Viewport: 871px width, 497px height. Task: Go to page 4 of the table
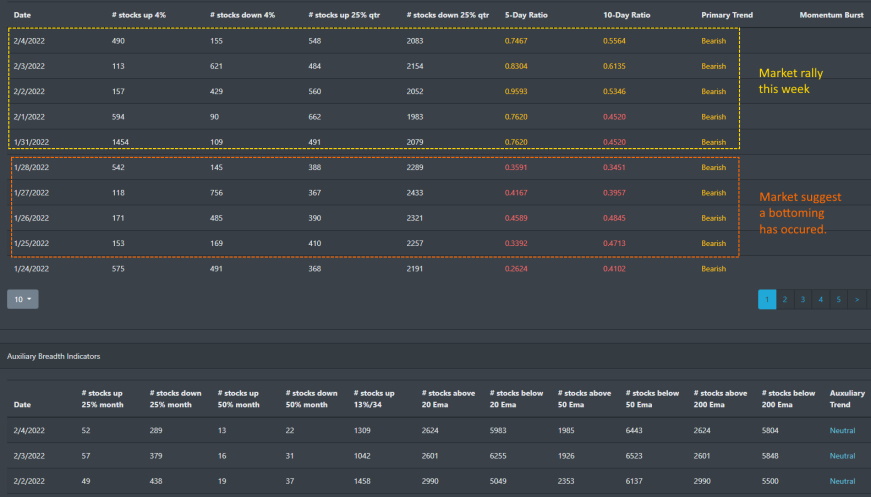click(x=820, y=299)
